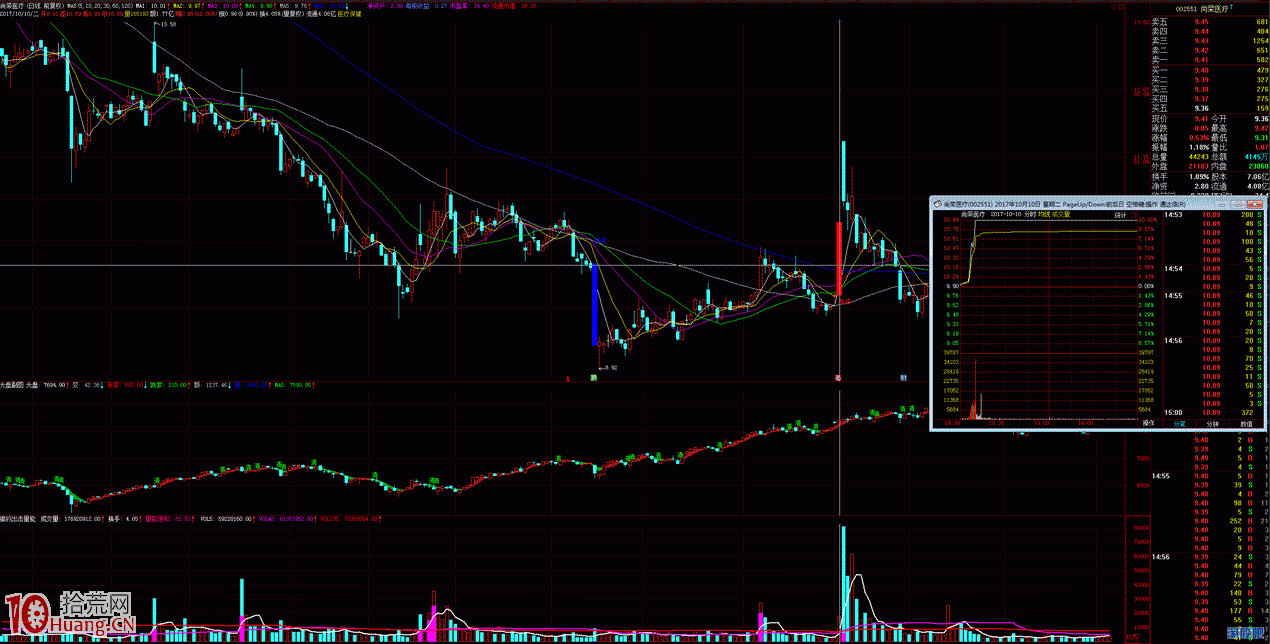
Task: Toggle the small square box beside 统计
Action: tap(1134, 215)
